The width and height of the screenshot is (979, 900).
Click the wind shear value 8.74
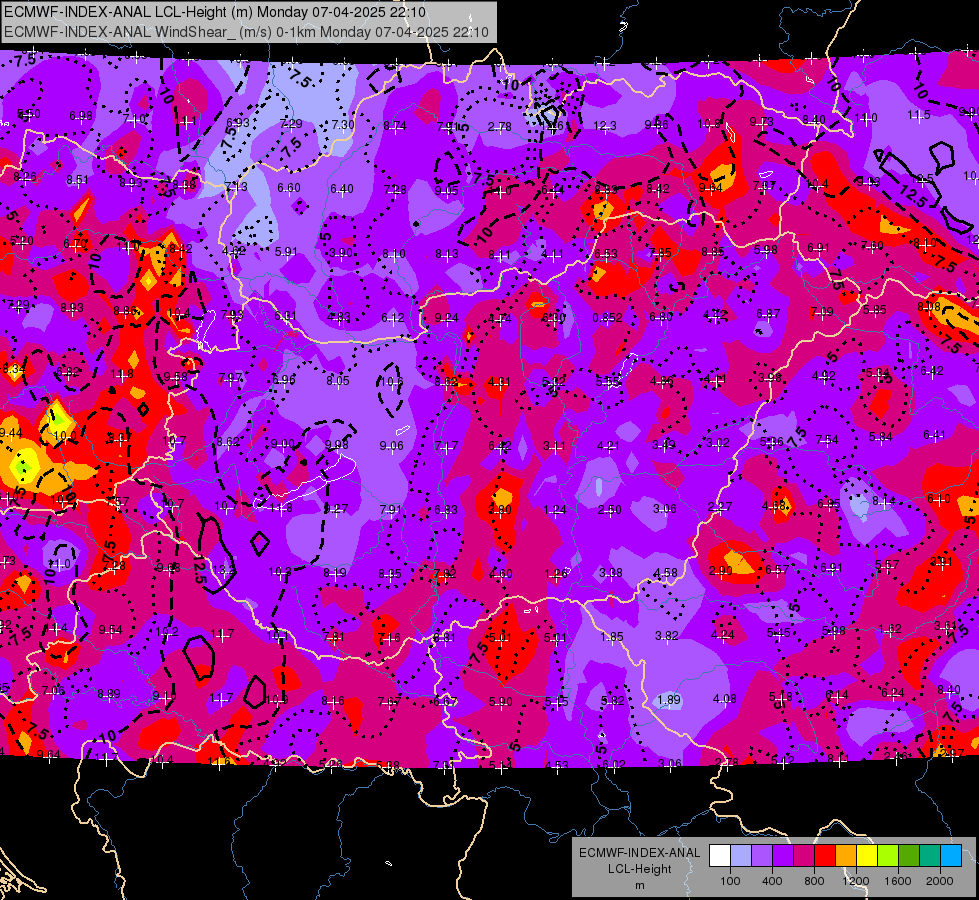395,126
